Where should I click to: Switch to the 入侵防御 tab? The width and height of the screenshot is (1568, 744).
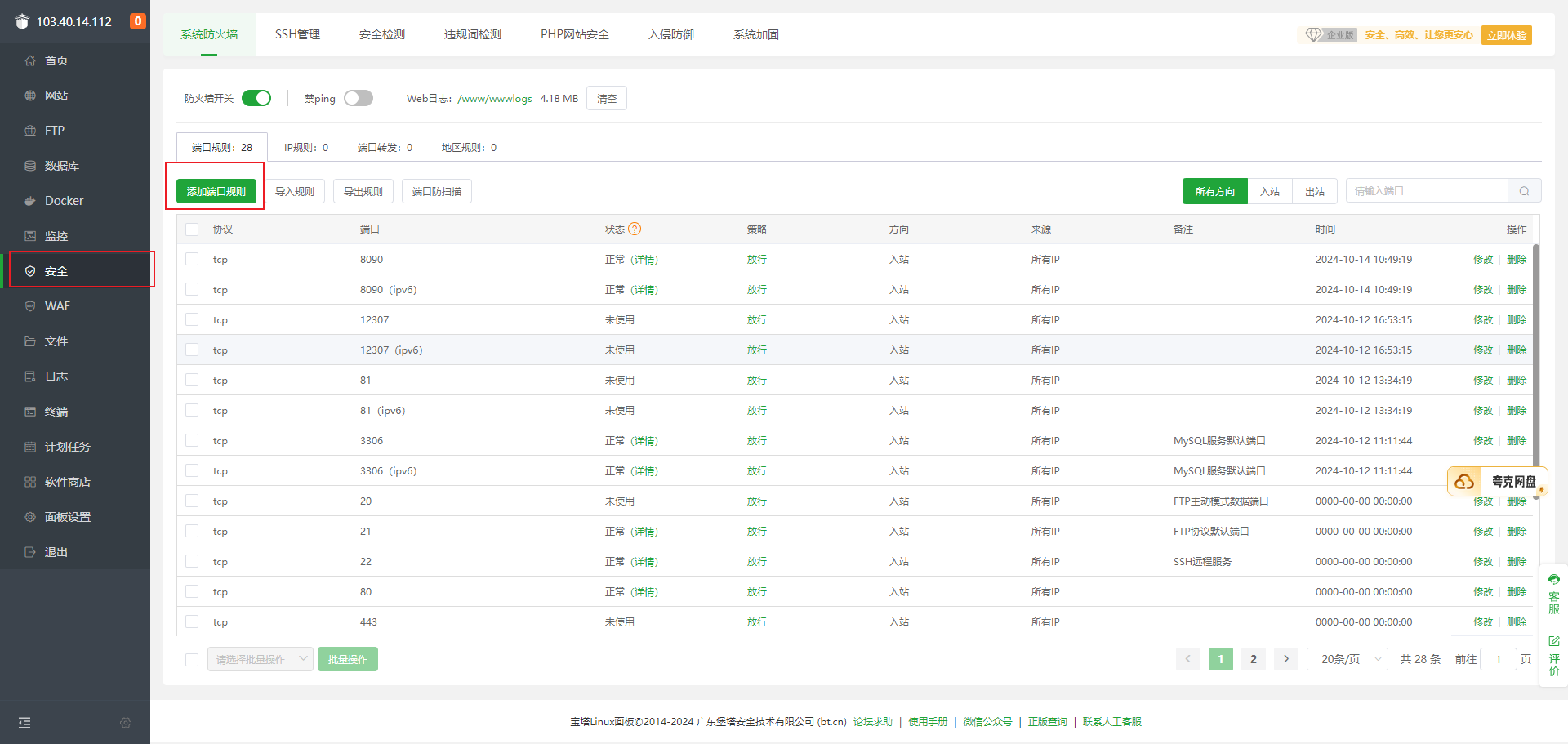click(671, 34)
